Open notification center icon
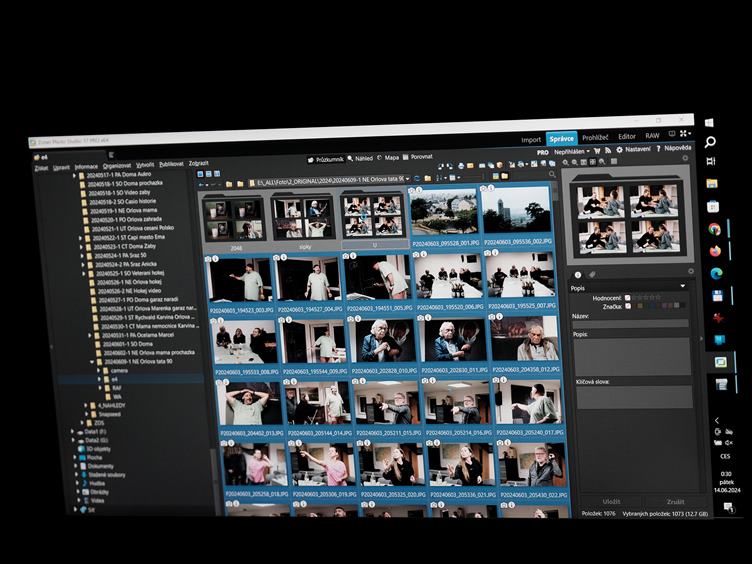Image resolution: width=752 pixels, height=564 pixels. (x=728, y=506)
